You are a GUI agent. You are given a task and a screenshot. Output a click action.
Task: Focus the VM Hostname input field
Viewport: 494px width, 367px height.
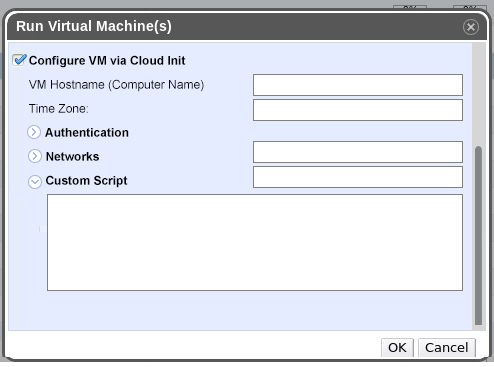tap(358, 85)
